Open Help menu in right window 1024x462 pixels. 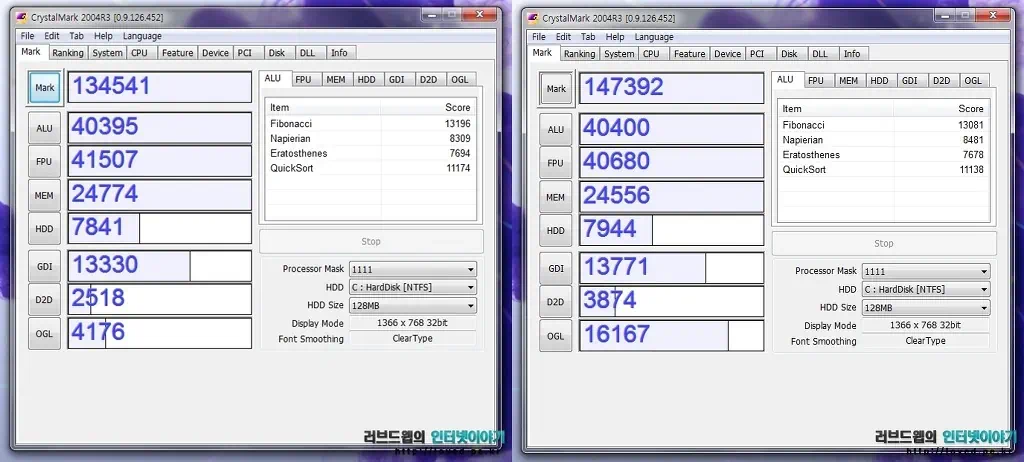pyautogui.click(x=615, y=37)
